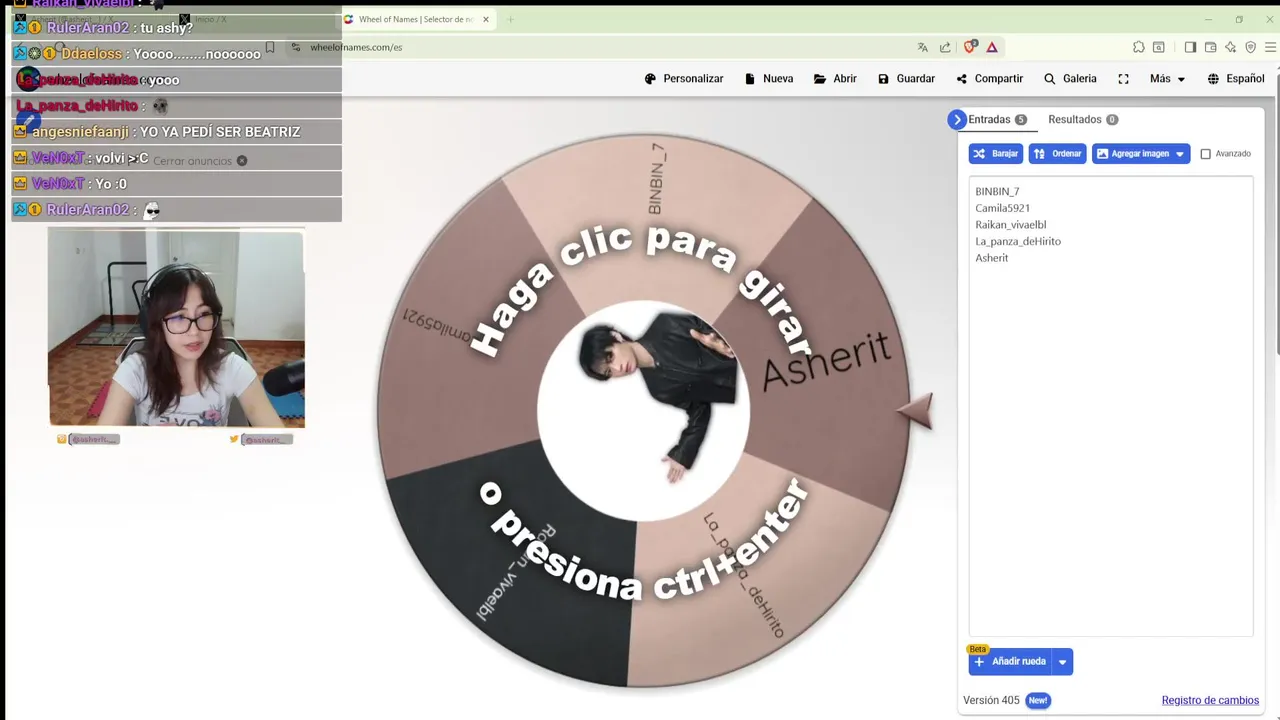
Task: Expand the Más menu
Action: tap(1167, 79)
